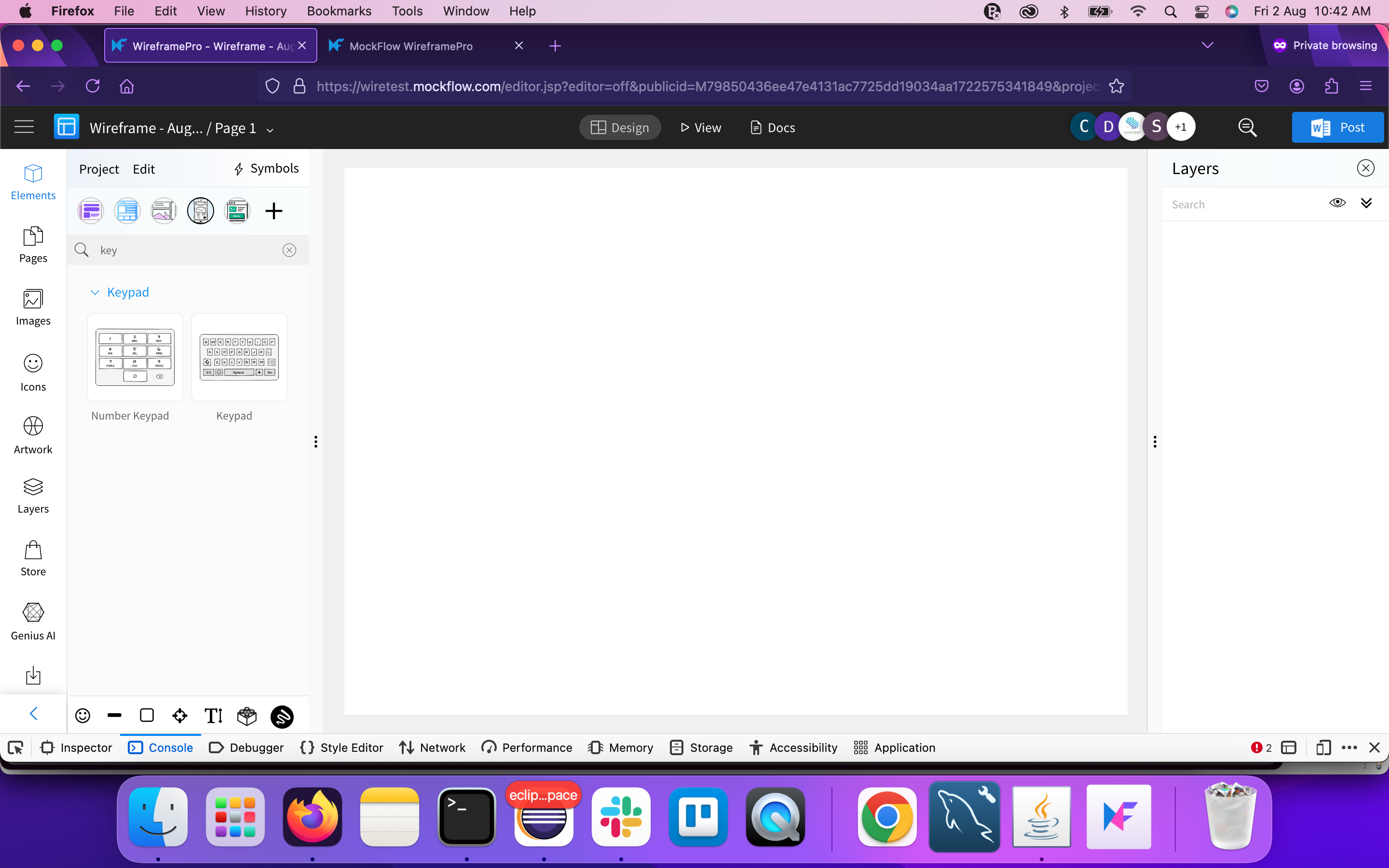Viewport: 1389px width, 868px height.
Task: Open the Genius AI panel
Action: pos(33,621)
